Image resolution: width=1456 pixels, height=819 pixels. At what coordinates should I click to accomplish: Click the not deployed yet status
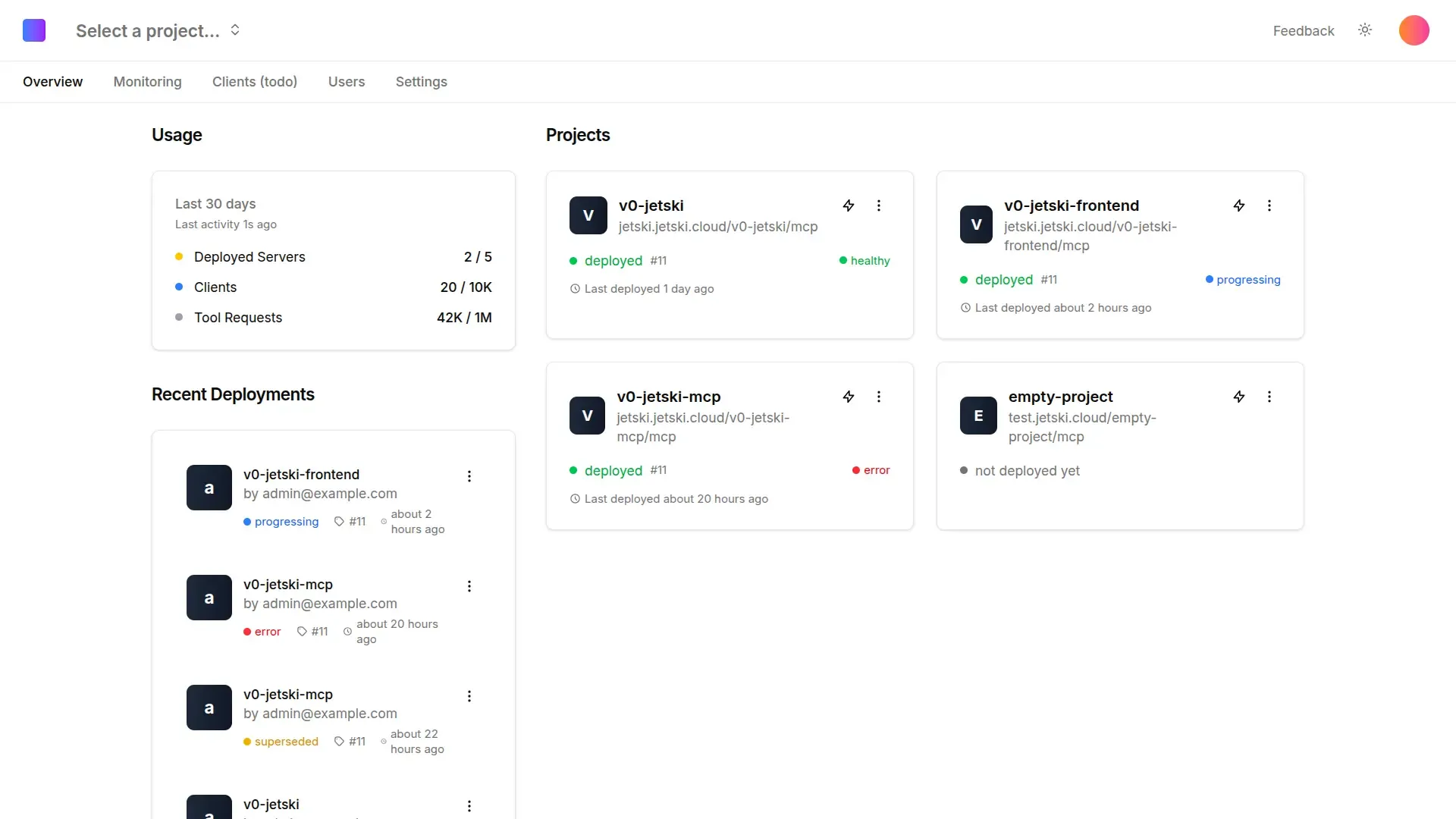click(x=1020, y=471)
